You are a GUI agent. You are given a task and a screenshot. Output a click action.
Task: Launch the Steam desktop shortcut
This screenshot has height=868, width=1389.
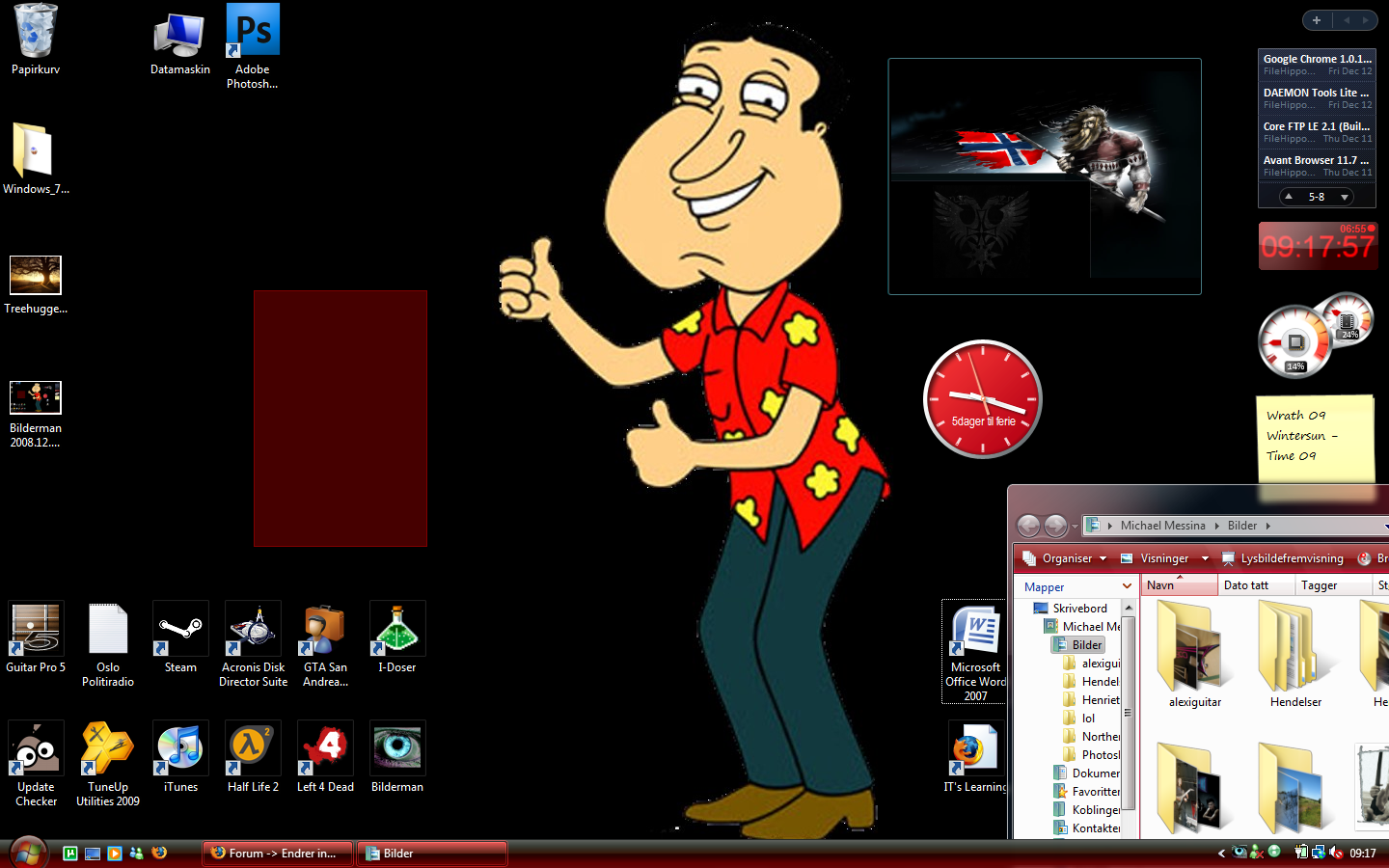pos(180,637)
